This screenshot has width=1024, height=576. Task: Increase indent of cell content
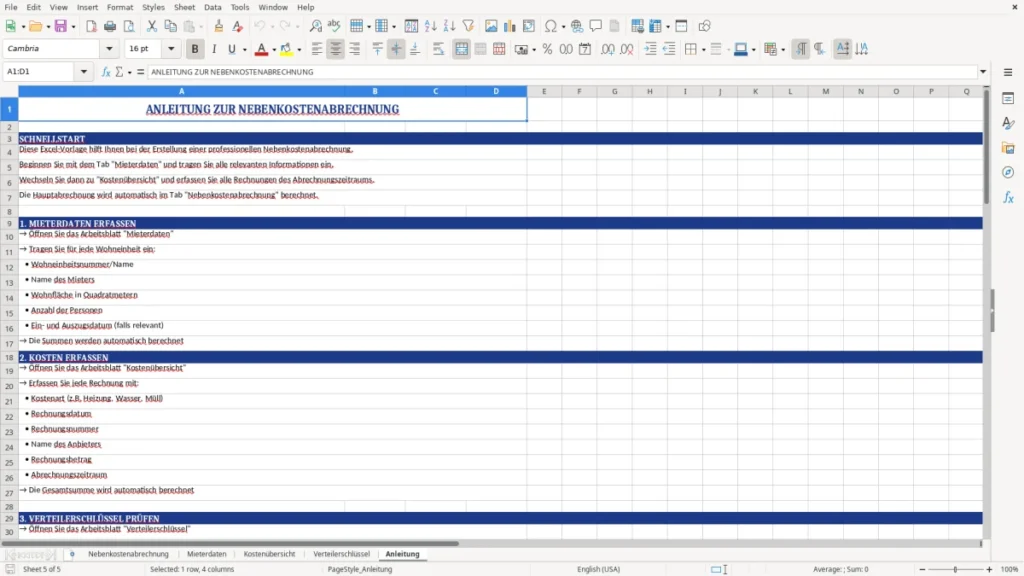[x=650, y=49]
